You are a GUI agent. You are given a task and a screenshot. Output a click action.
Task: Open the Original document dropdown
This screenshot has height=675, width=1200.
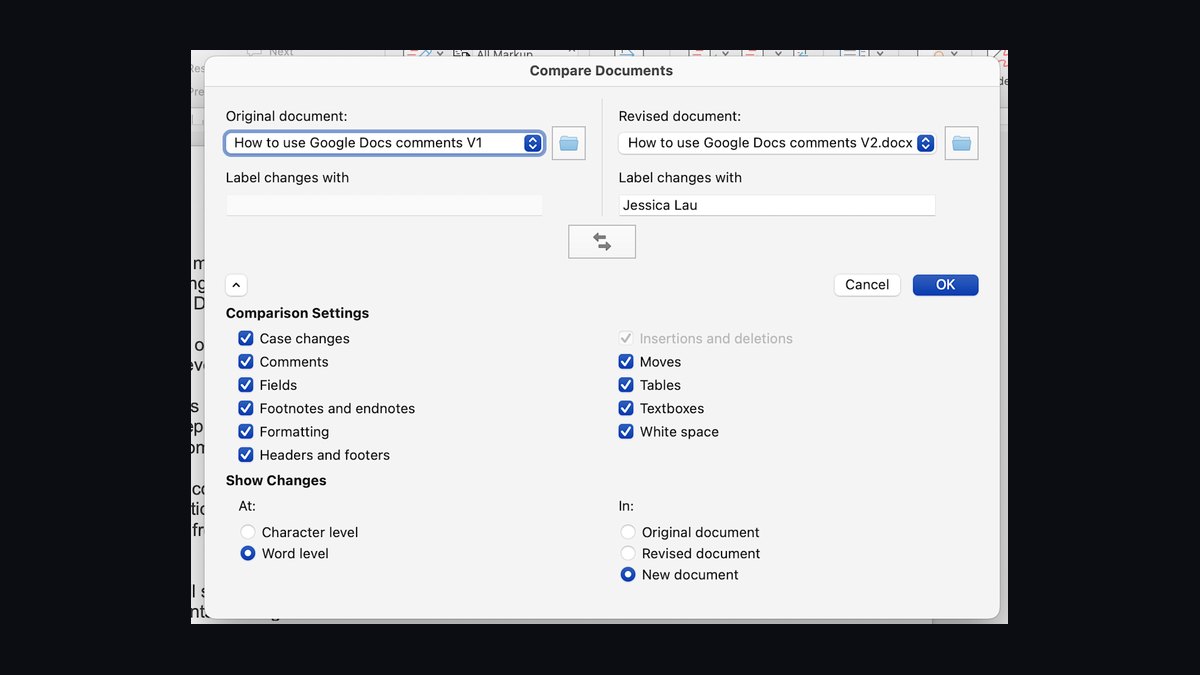pos(385,143)
